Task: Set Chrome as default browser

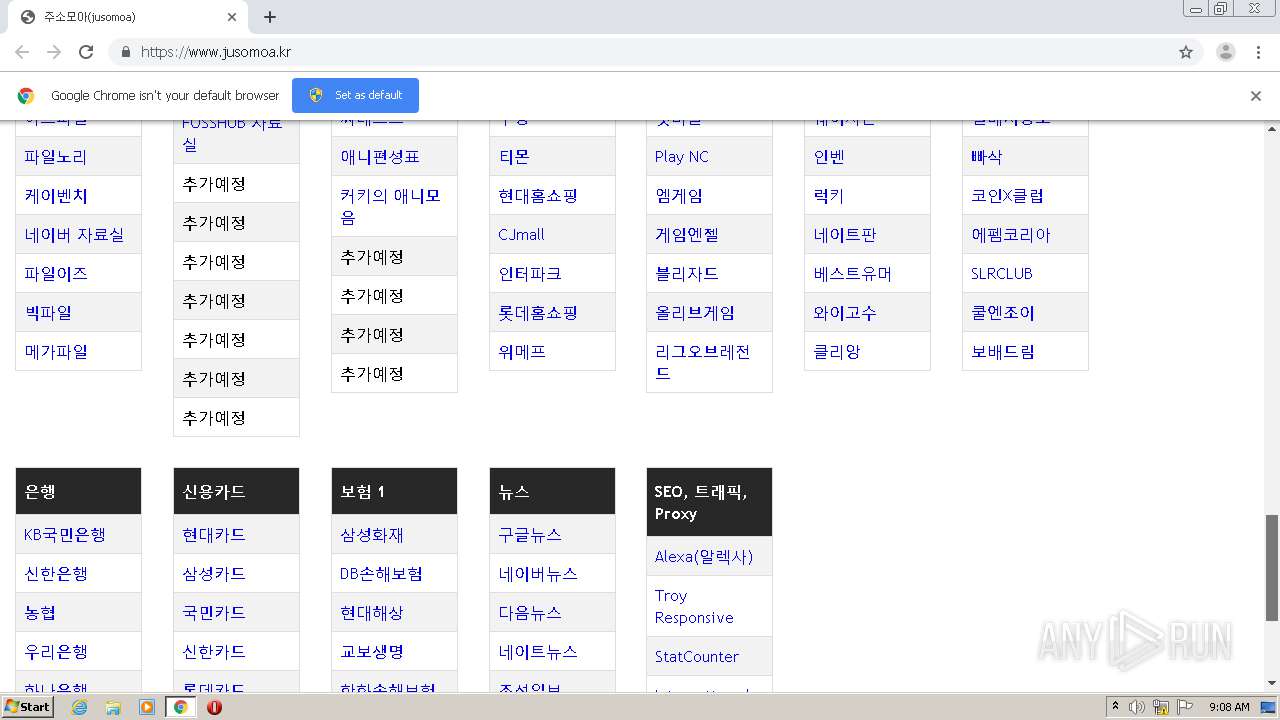Action: (355, 95)
